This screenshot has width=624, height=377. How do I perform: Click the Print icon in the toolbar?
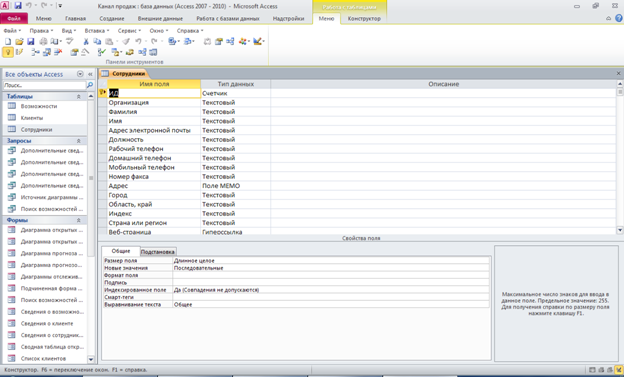pyautogui.click(x=43, y=41)
